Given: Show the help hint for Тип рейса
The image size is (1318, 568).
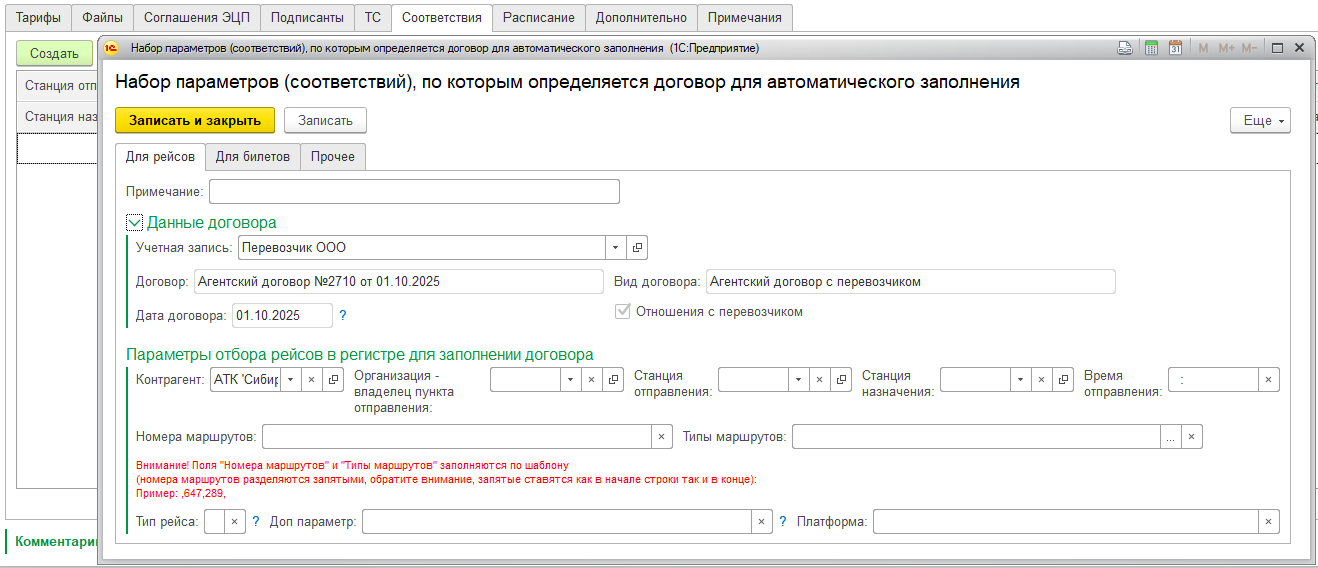Looking at the screenshot, I should (256, 521).
